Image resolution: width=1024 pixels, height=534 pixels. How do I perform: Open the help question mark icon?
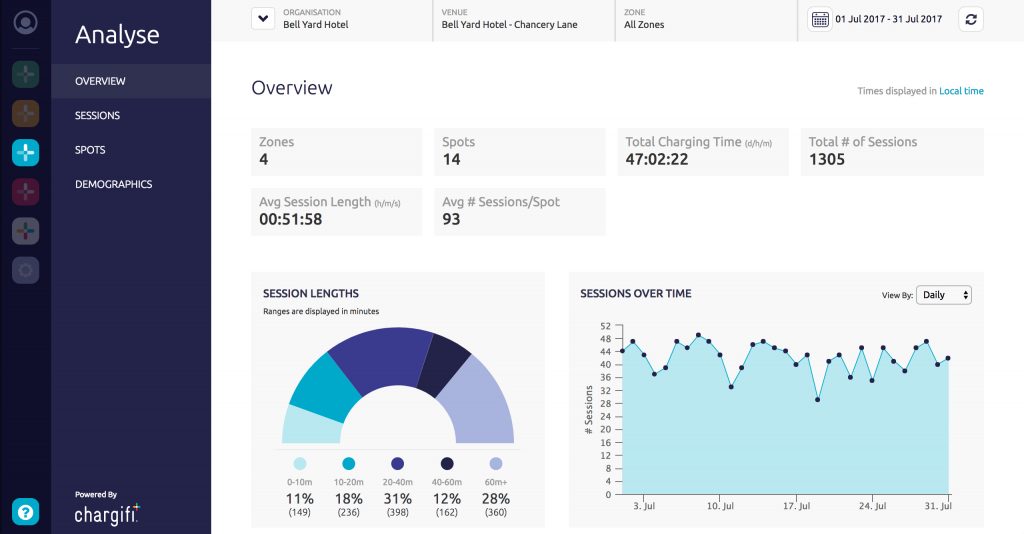pyautogui.click(x=25, y=512)
